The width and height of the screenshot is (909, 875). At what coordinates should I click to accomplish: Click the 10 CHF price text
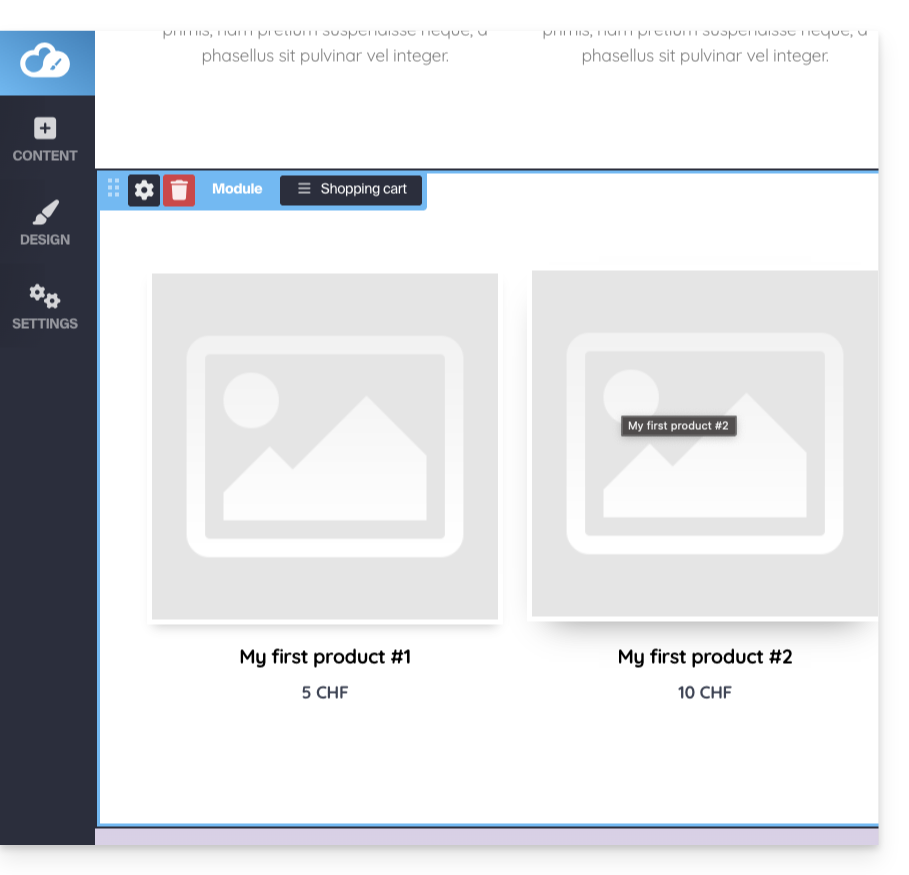(x=705, y=692)
